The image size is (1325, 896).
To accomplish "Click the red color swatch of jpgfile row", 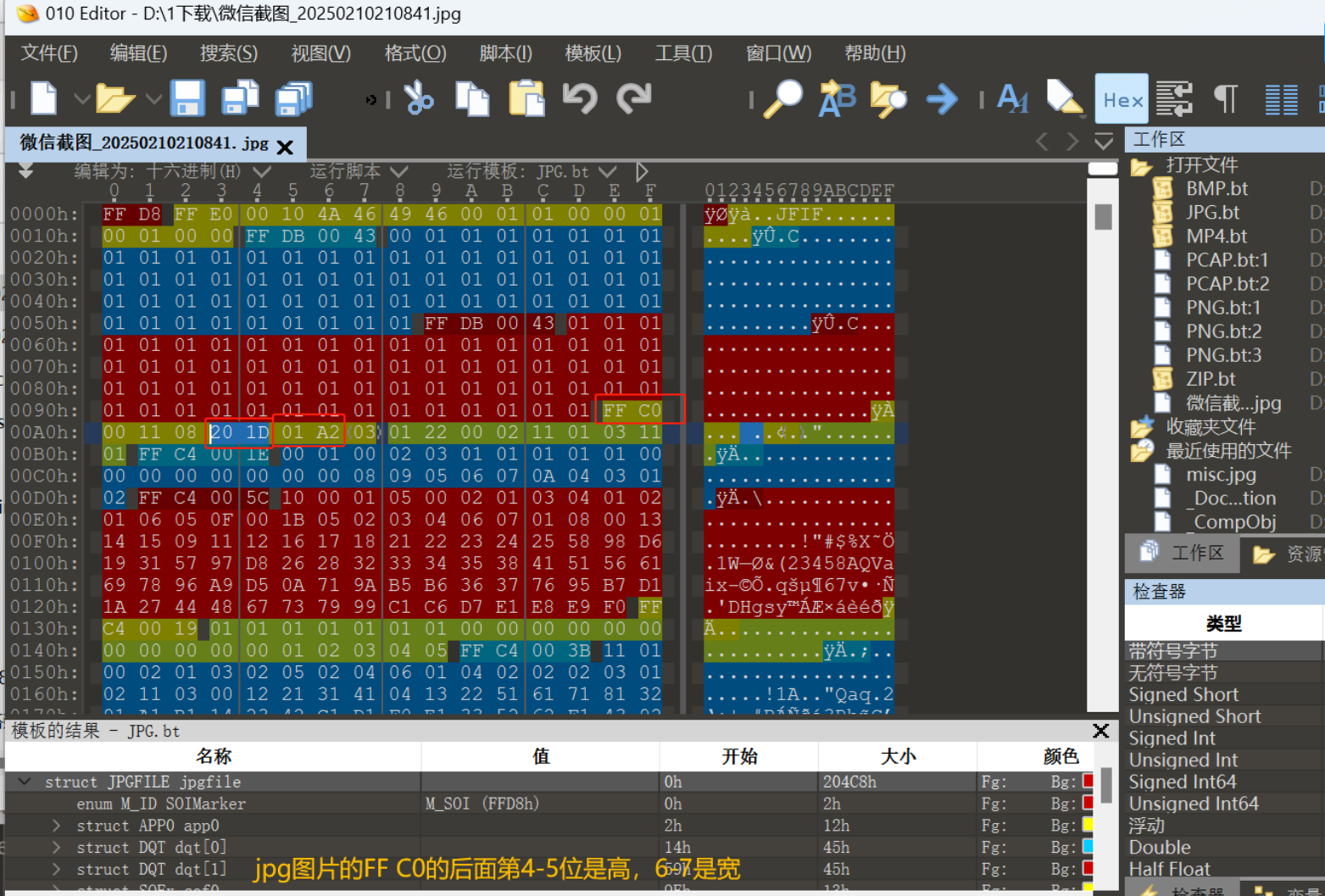I will (x=1088, y=781).
